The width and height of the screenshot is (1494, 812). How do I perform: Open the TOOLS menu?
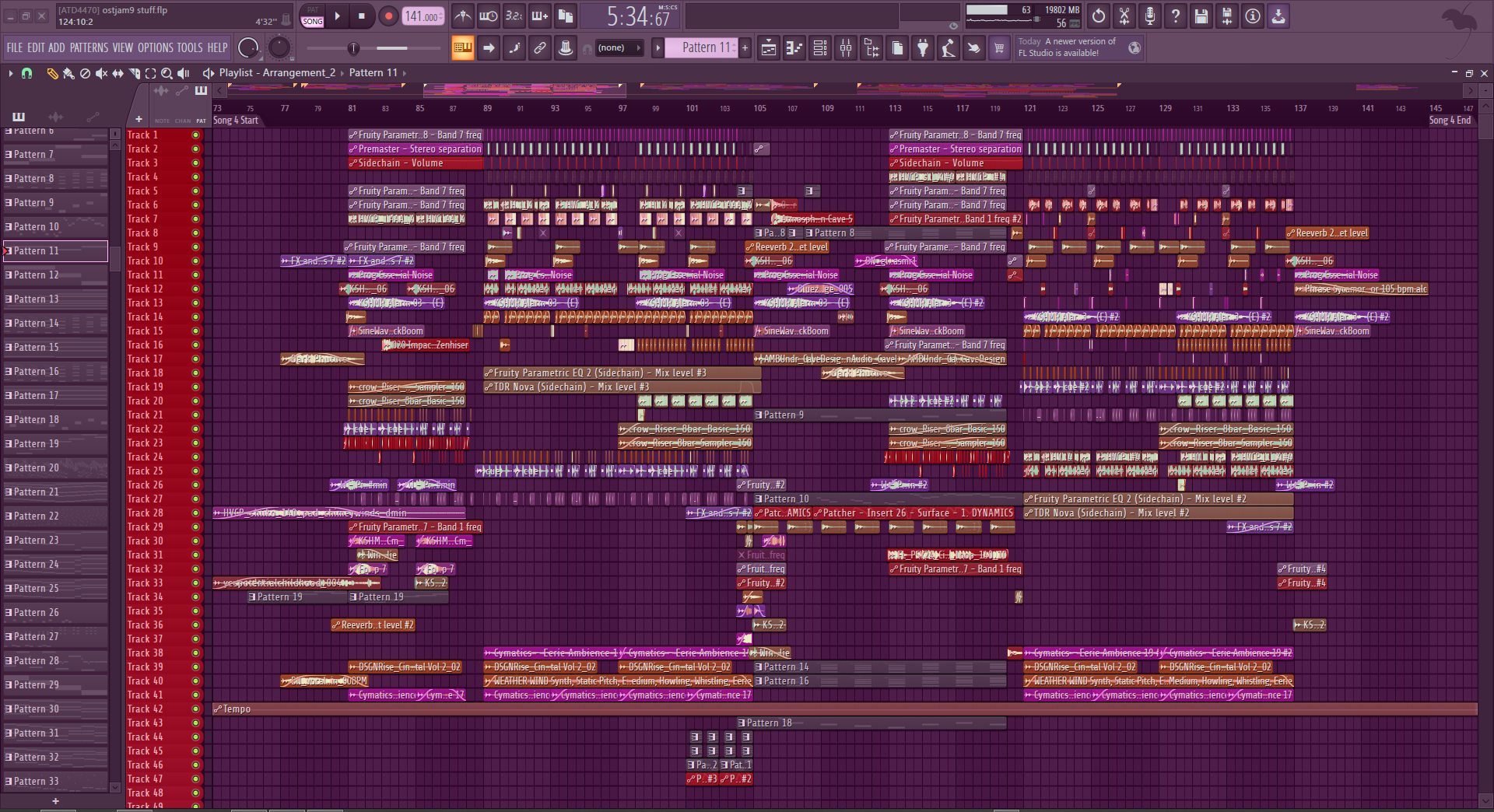pyautogui.click(x=190, y=48)
